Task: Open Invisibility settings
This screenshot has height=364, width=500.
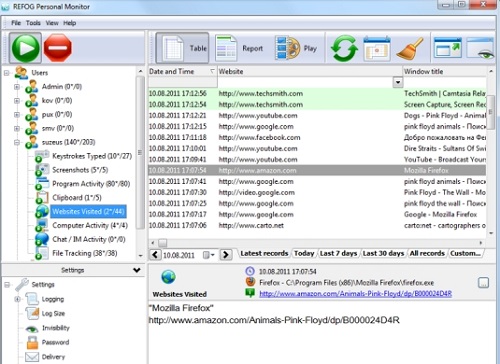Action: tap(56, 328)
